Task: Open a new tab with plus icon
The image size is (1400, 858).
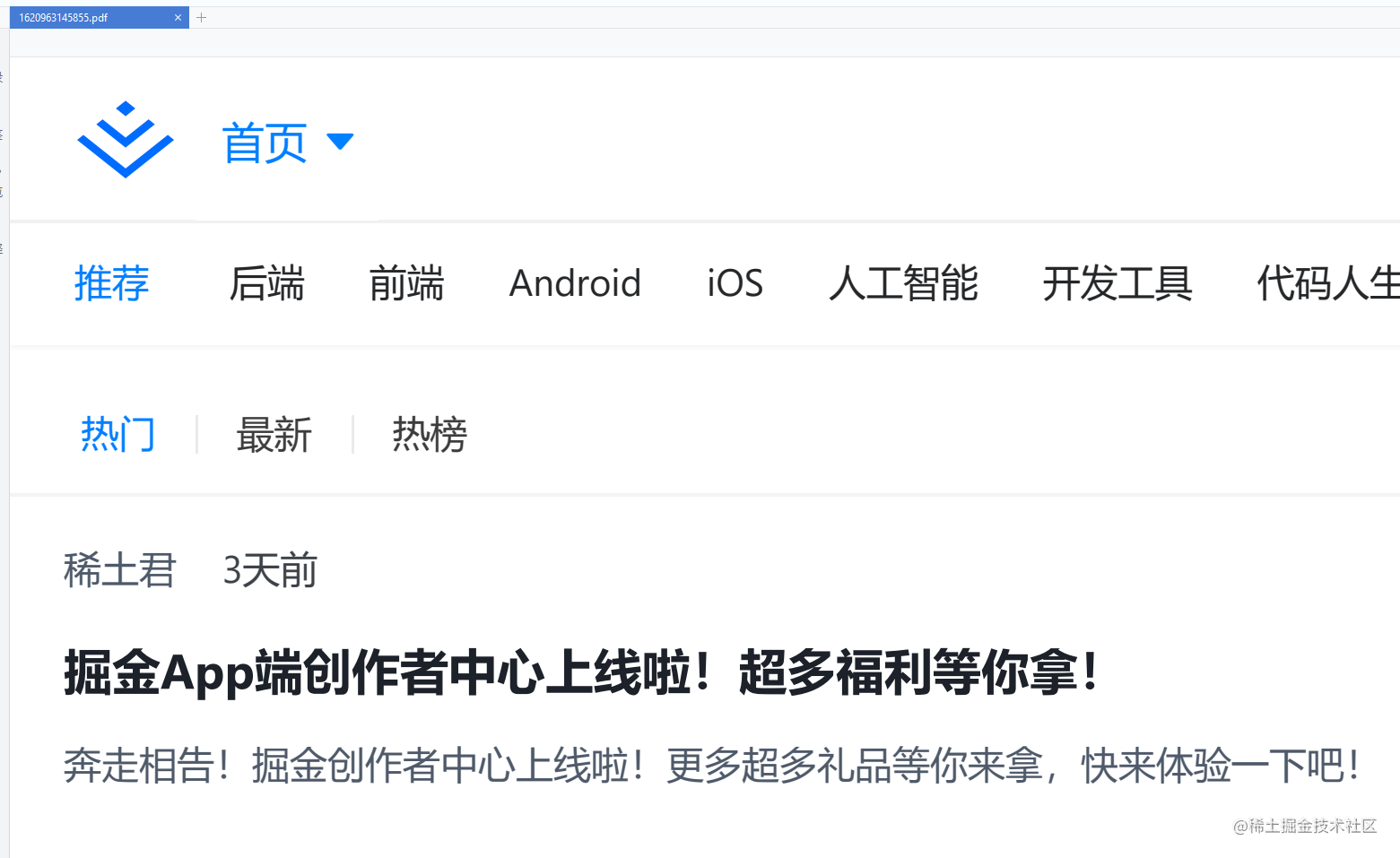Action: [x=202, y=18]
